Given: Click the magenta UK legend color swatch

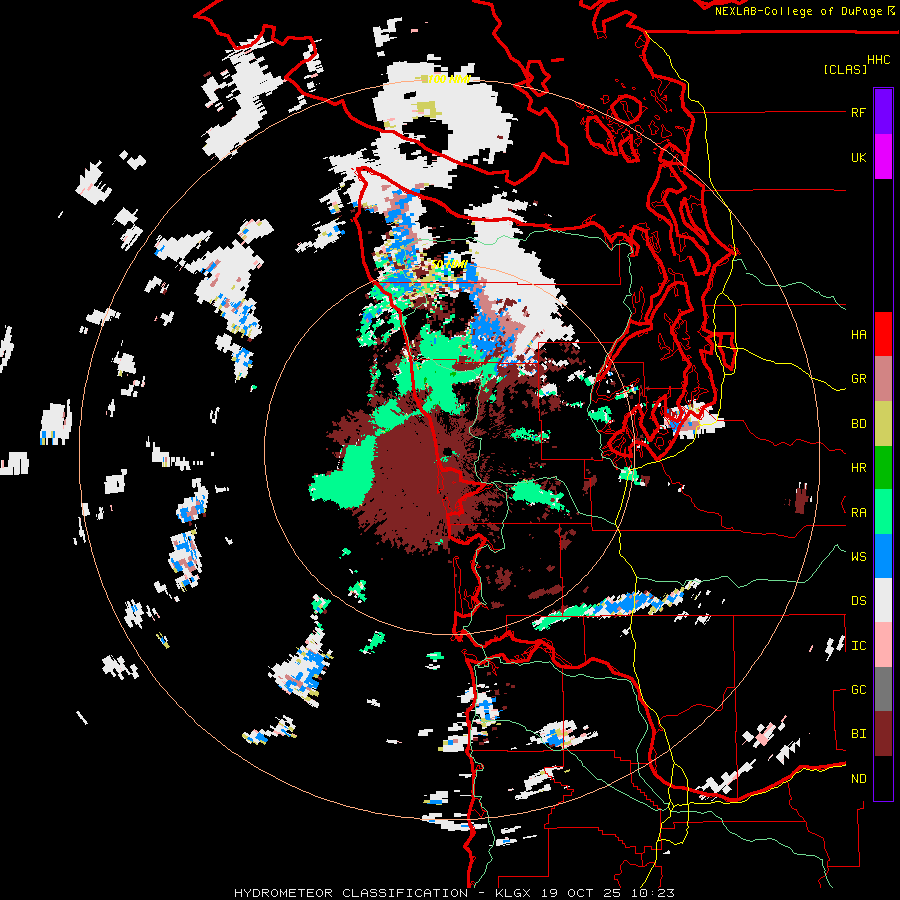Looking at the screenshot, I should point(883,157).
